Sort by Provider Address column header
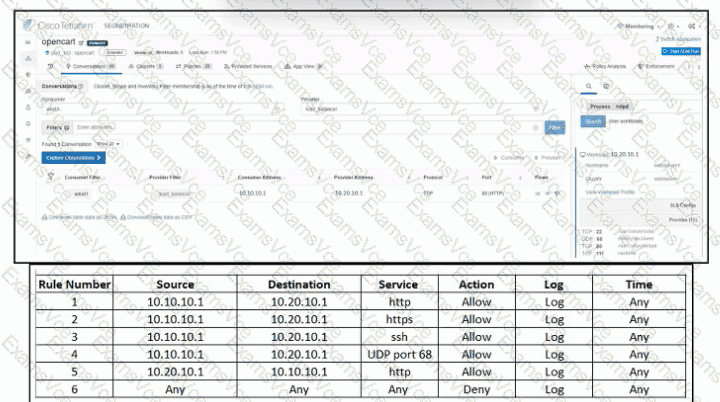This screenshot has height=402, width=720. coord(354,177)
